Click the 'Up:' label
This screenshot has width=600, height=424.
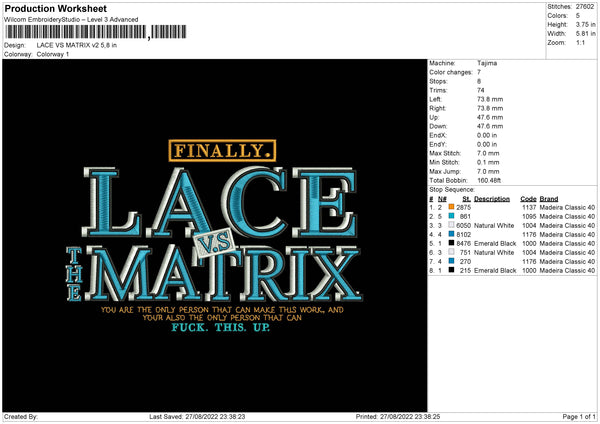pos(434,117)
